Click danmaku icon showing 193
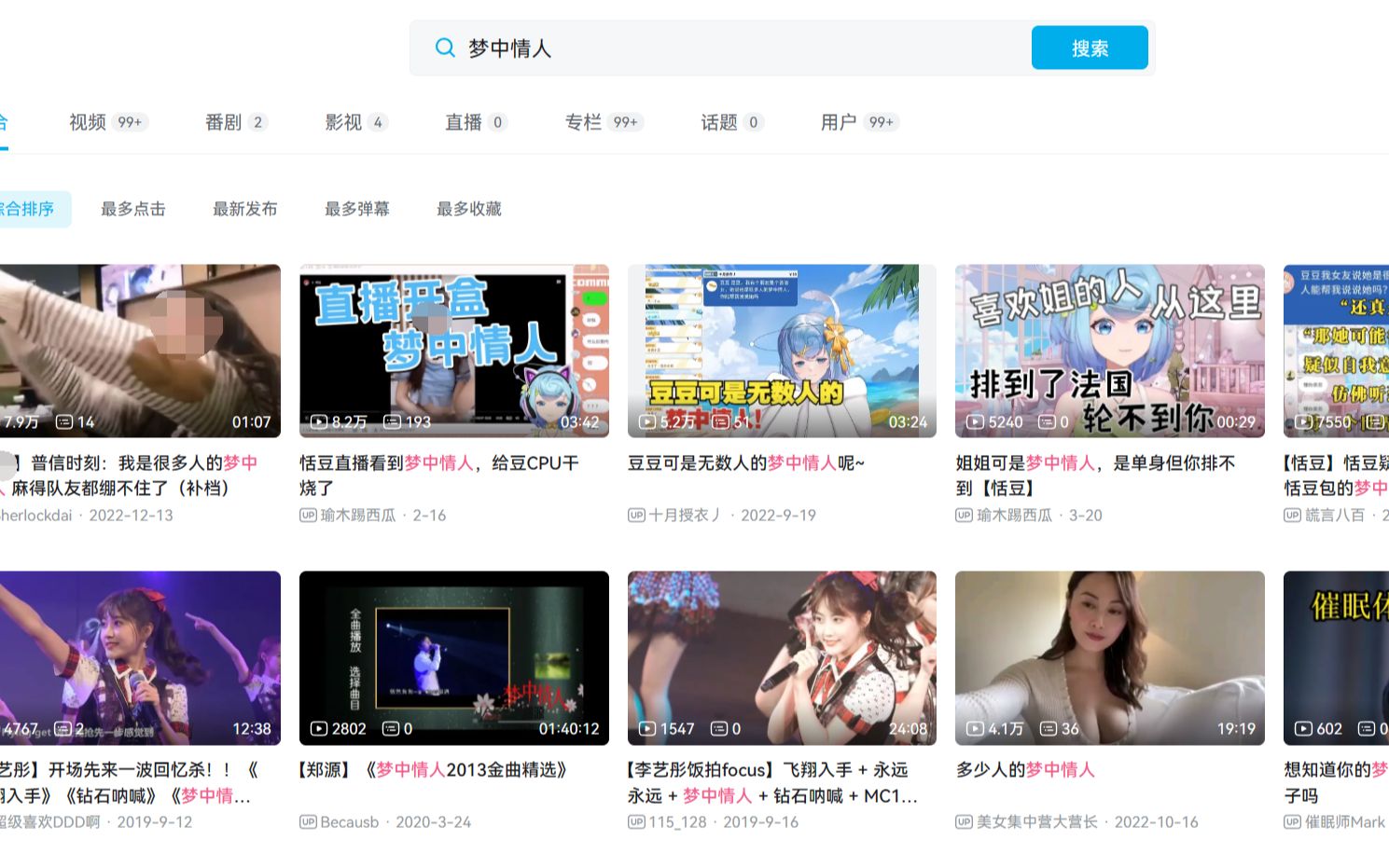The width and height of the screenshot is (1389, 868). [x=393, y=422]
